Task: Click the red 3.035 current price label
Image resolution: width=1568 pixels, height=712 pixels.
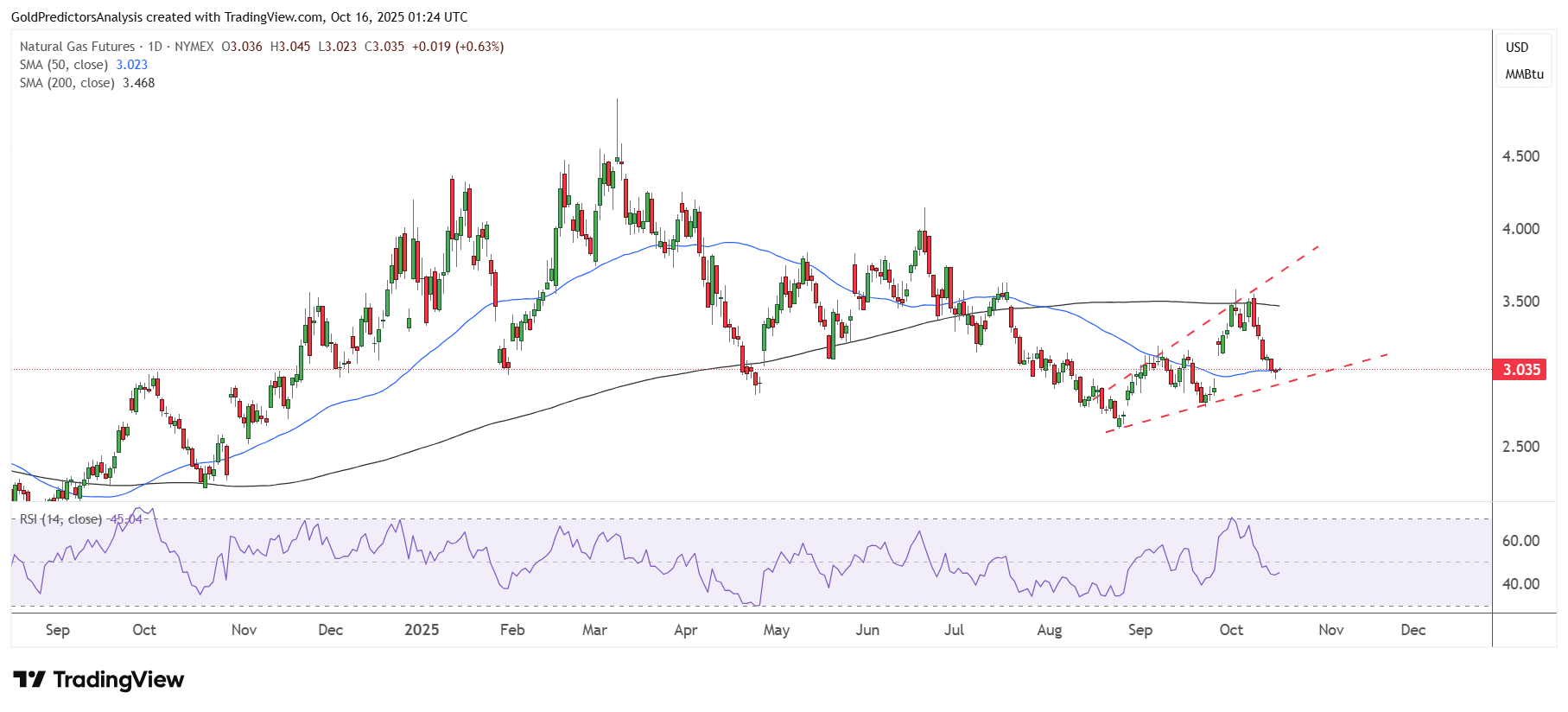Action: pos(1520,370)
